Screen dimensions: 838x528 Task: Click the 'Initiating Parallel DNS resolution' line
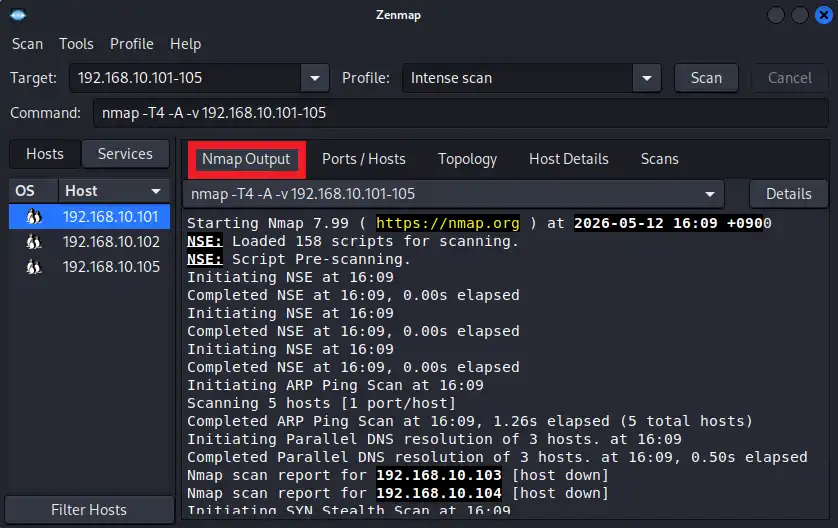click(434, 439)
